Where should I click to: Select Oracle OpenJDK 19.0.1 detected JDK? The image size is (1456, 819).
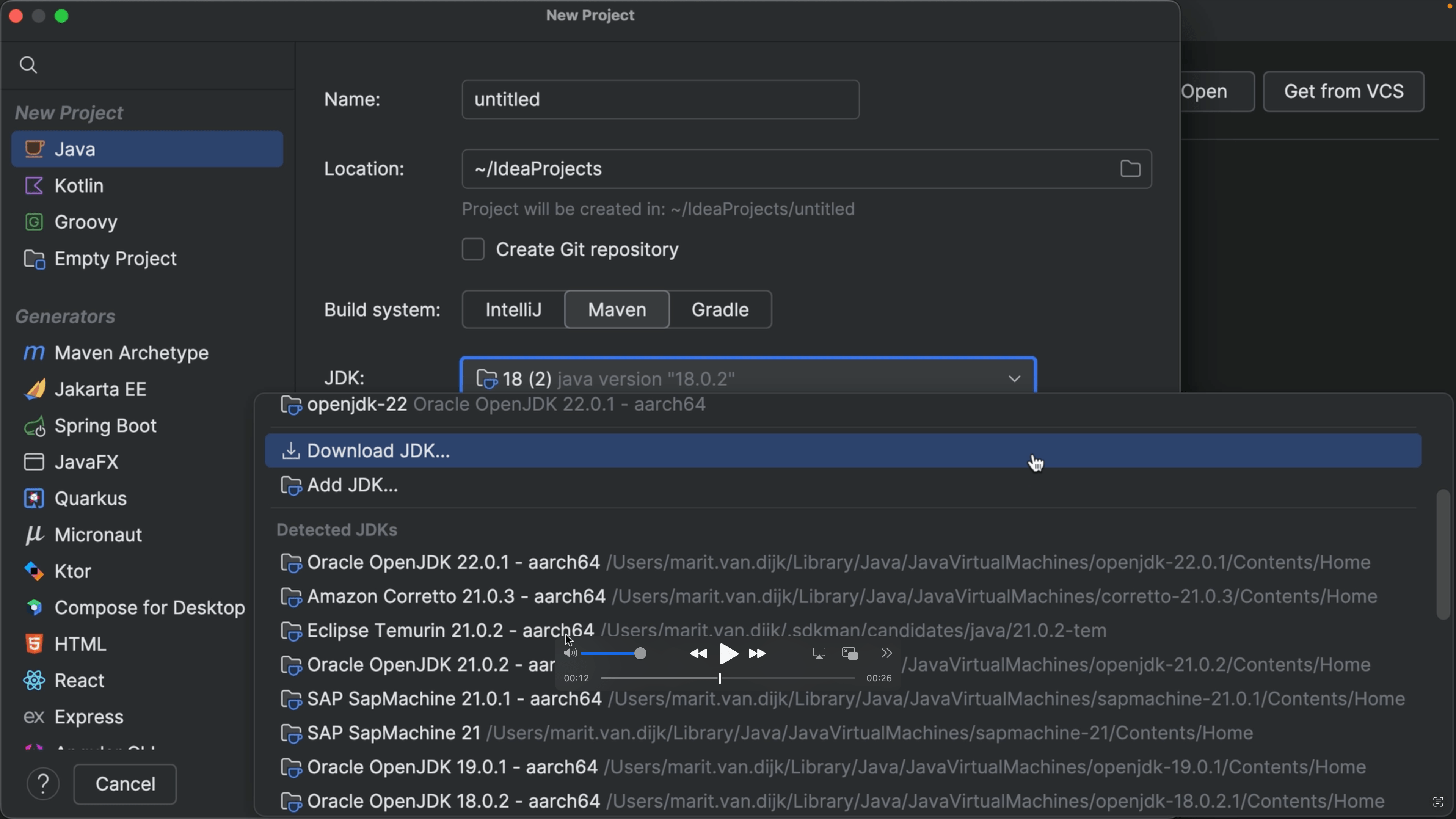click(x=843, y=767)
